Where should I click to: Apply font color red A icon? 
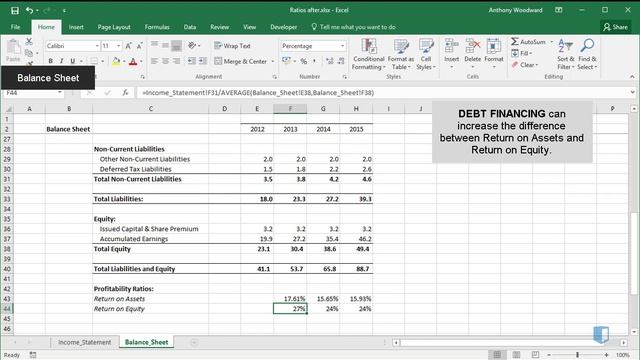click(x=133, y=61)
